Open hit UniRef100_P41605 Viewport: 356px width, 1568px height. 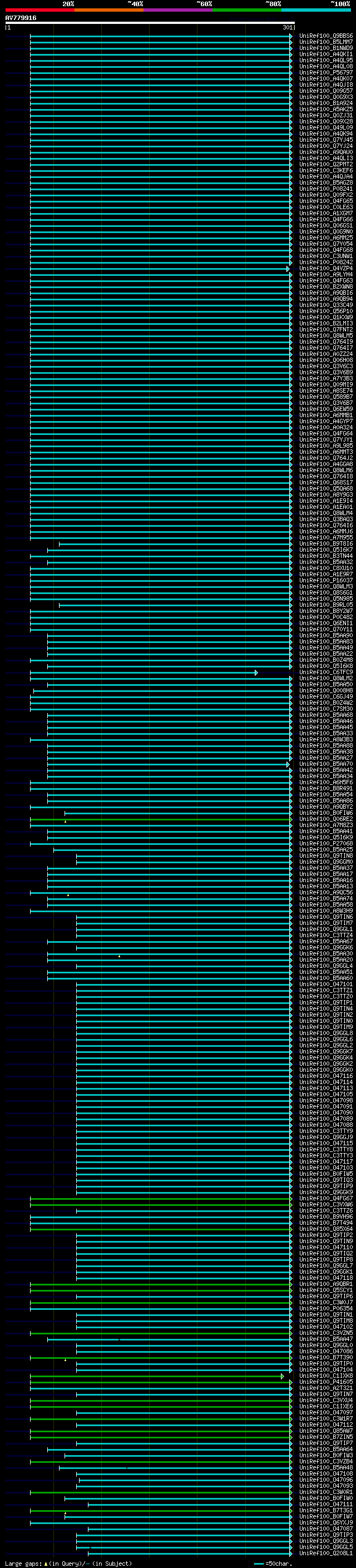(326, 1382)
